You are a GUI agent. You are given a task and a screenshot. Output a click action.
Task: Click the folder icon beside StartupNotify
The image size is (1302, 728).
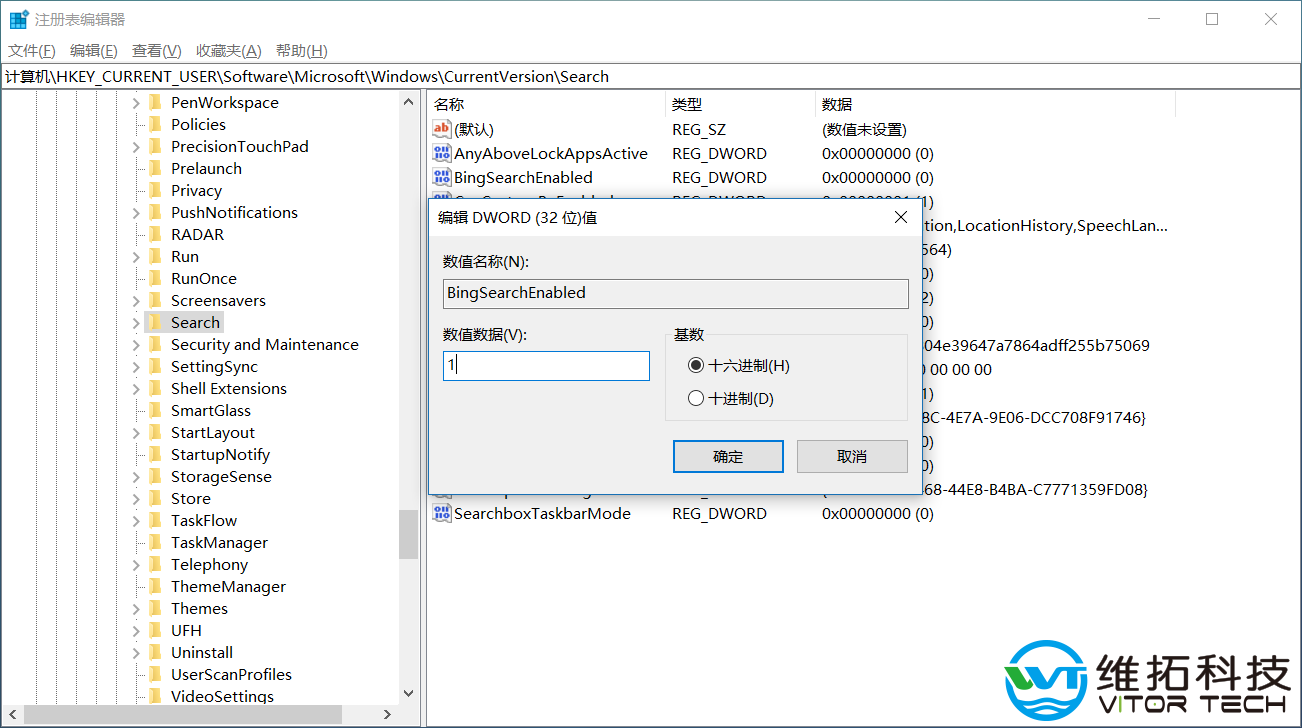tap(155, 454)
